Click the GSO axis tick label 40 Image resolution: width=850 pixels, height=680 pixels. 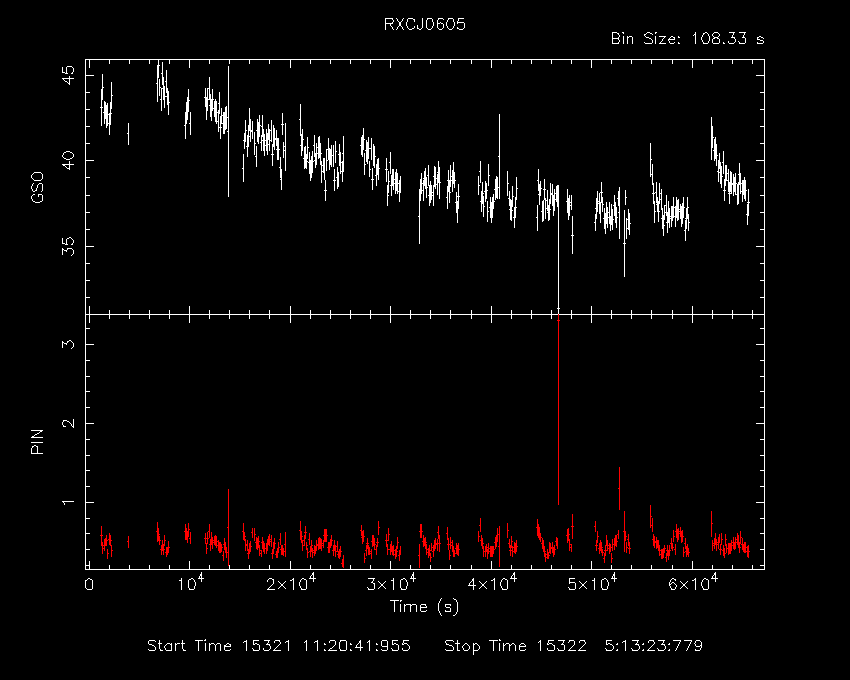[x=69, y=161]
